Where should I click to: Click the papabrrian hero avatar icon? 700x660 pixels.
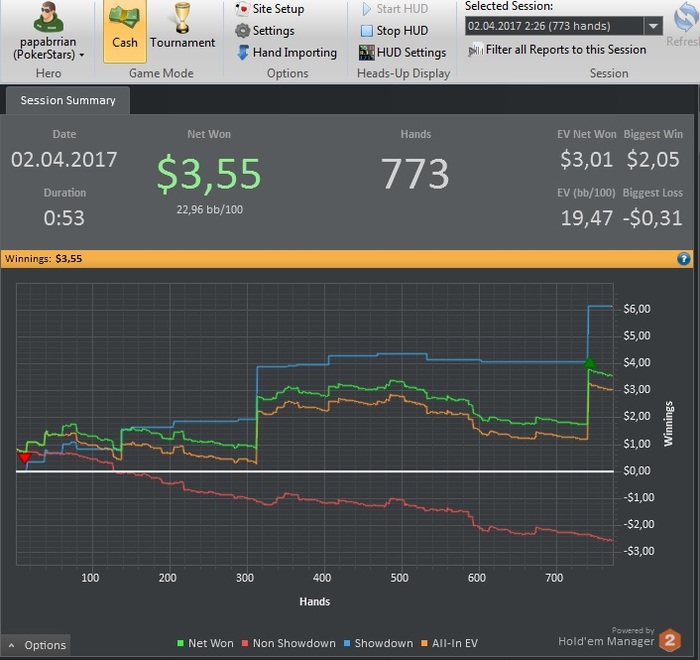coord(48,18)
